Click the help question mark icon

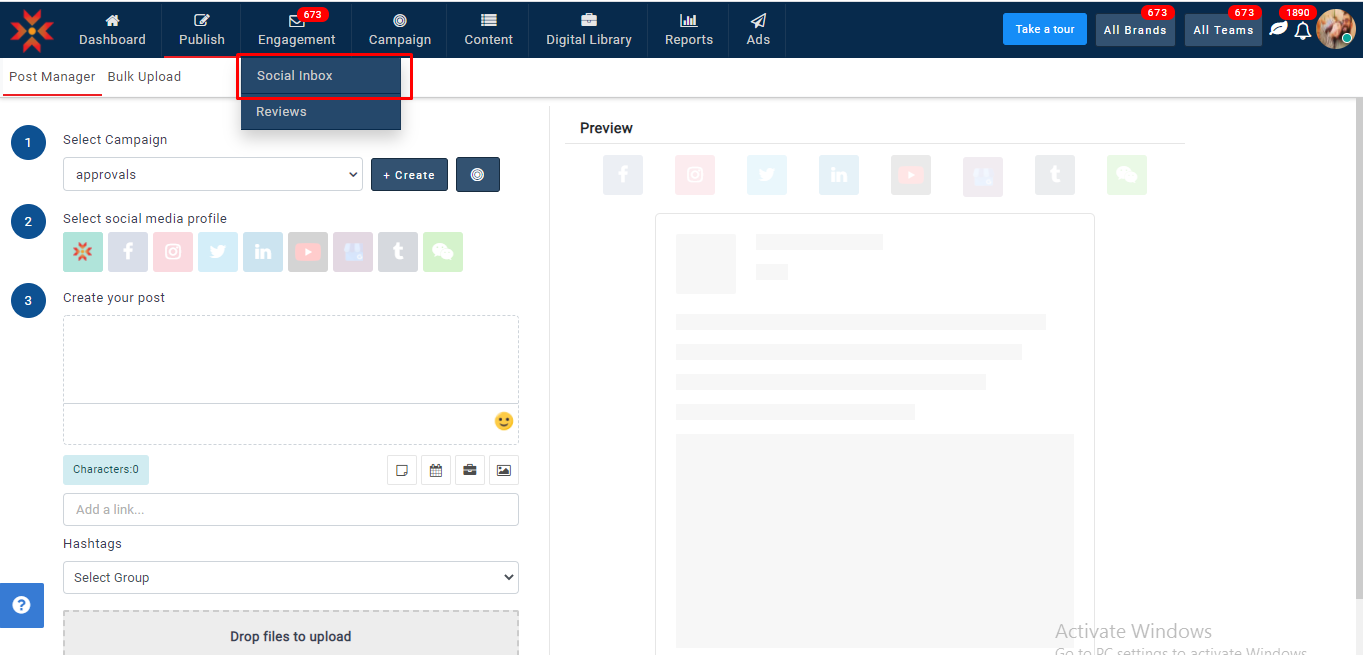pos(21,605)
